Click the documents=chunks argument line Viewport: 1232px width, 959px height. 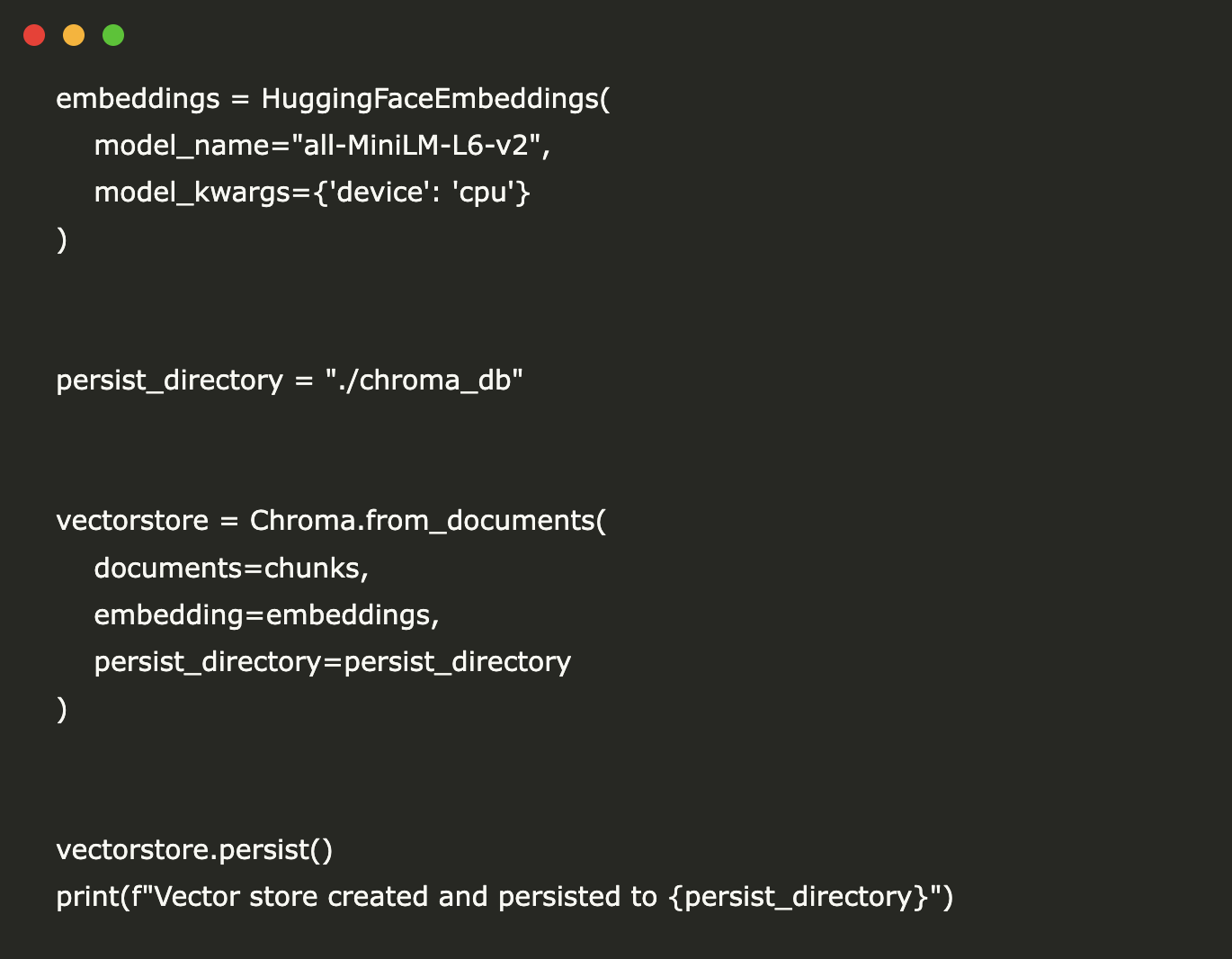[x=231, y=568]
